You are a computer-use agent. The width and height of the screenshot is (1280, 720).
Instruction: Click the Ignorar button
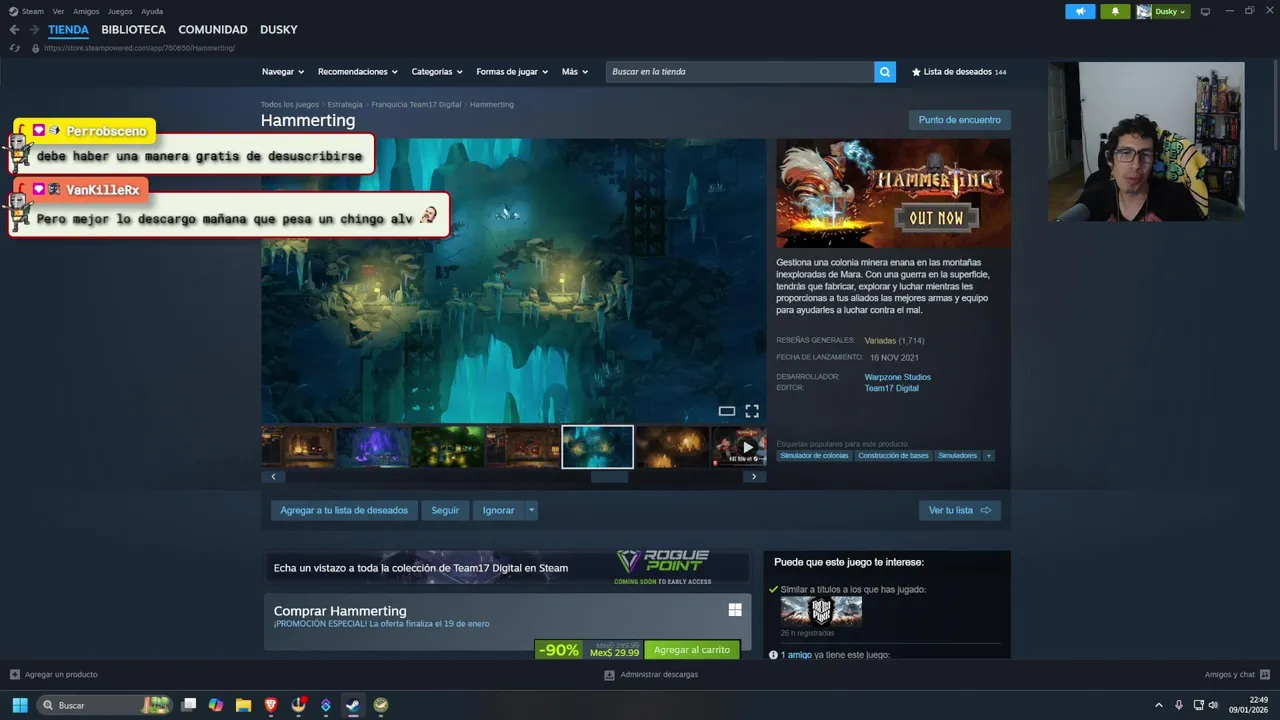498,510
